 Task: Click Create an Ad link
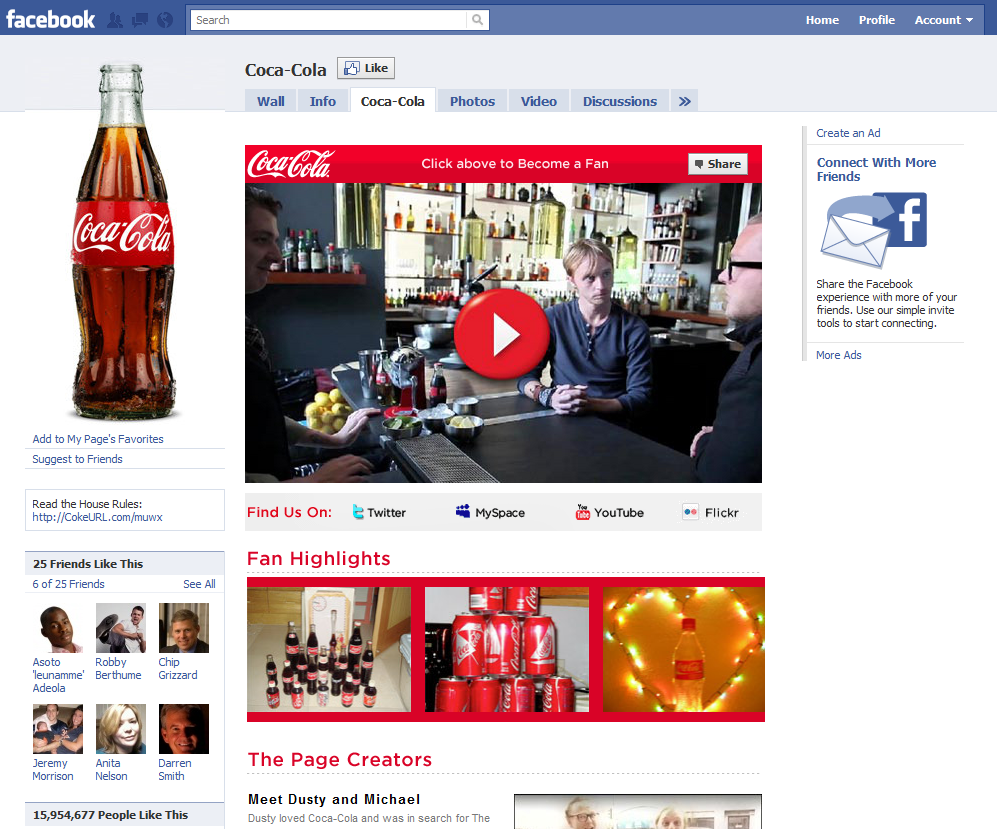[x=848, y=133]
